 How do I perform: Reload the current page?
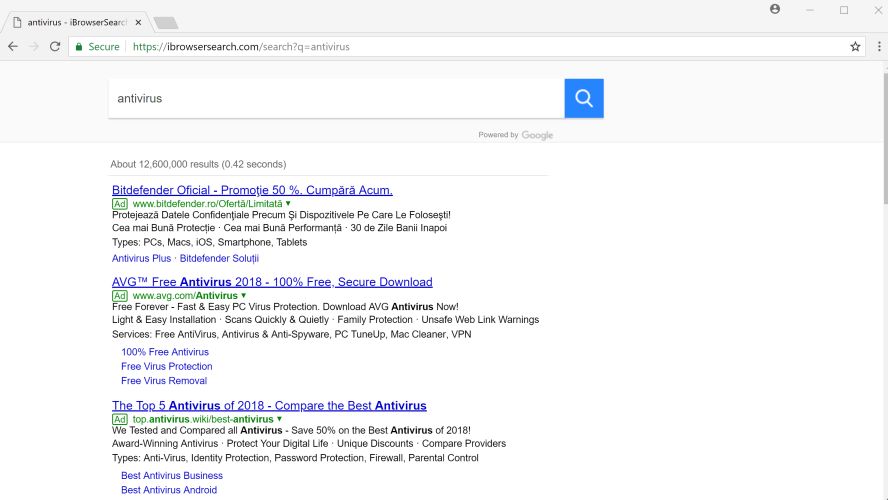click(55, 47)
